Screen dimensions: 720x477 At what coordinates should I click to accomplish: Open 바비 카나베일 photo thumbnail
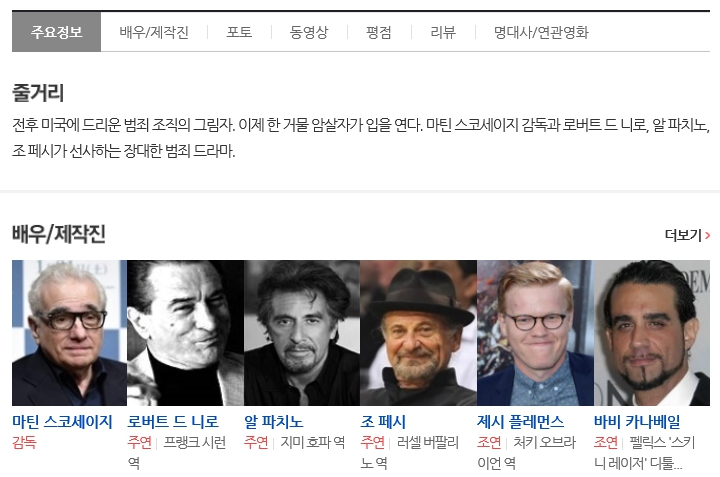[652, 333]
